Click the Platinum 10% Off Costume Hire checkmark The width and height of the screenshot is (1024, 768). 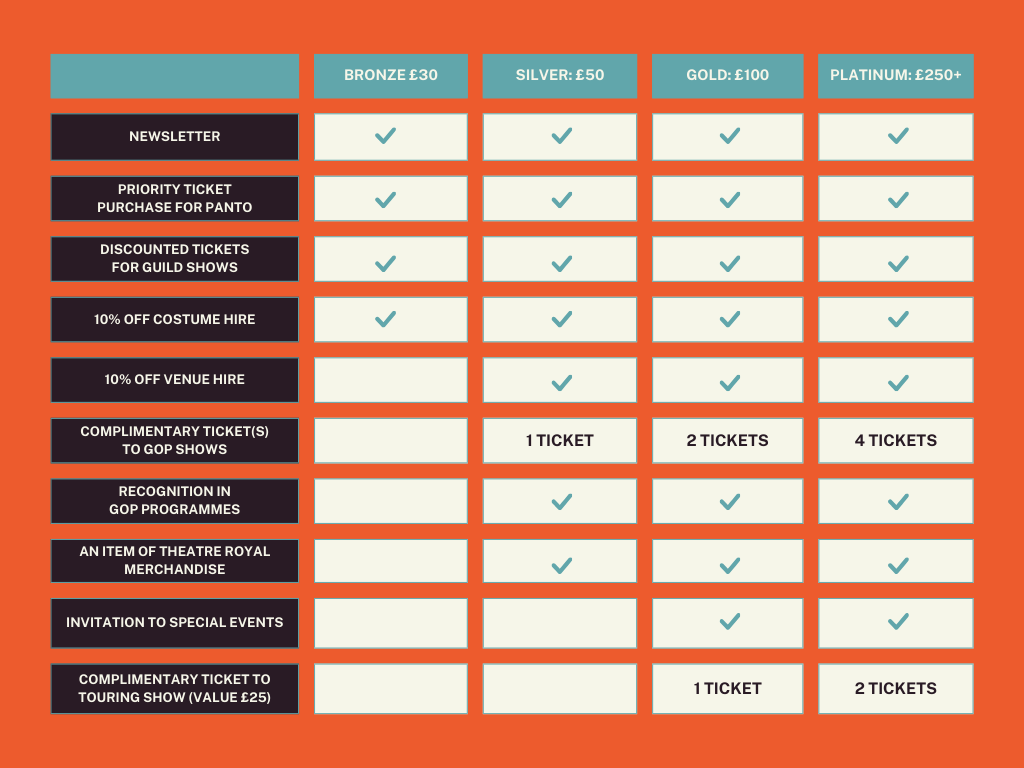coord(898,319)
